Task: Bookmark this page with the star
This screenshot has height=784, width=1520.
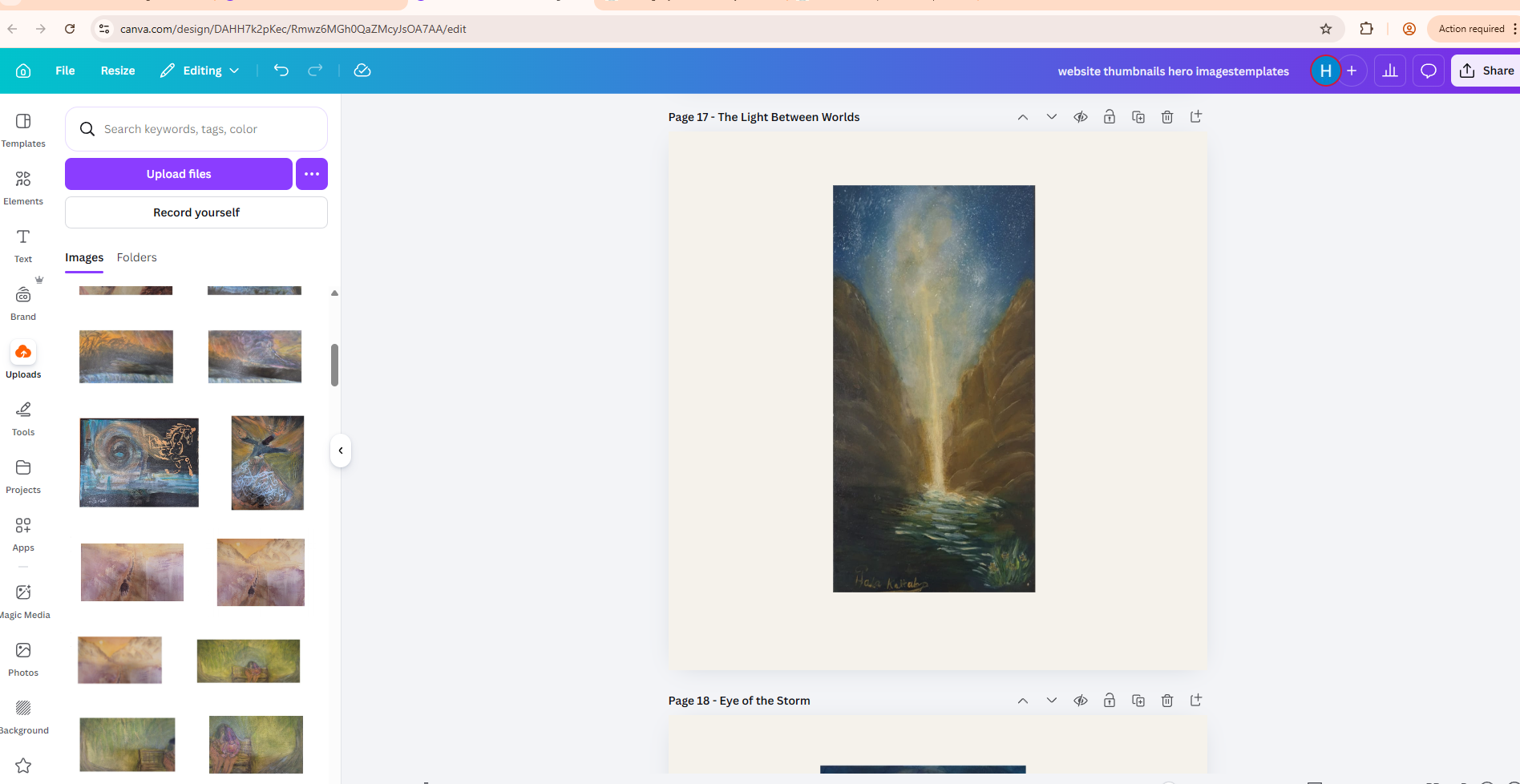Action: point(1326,29)
